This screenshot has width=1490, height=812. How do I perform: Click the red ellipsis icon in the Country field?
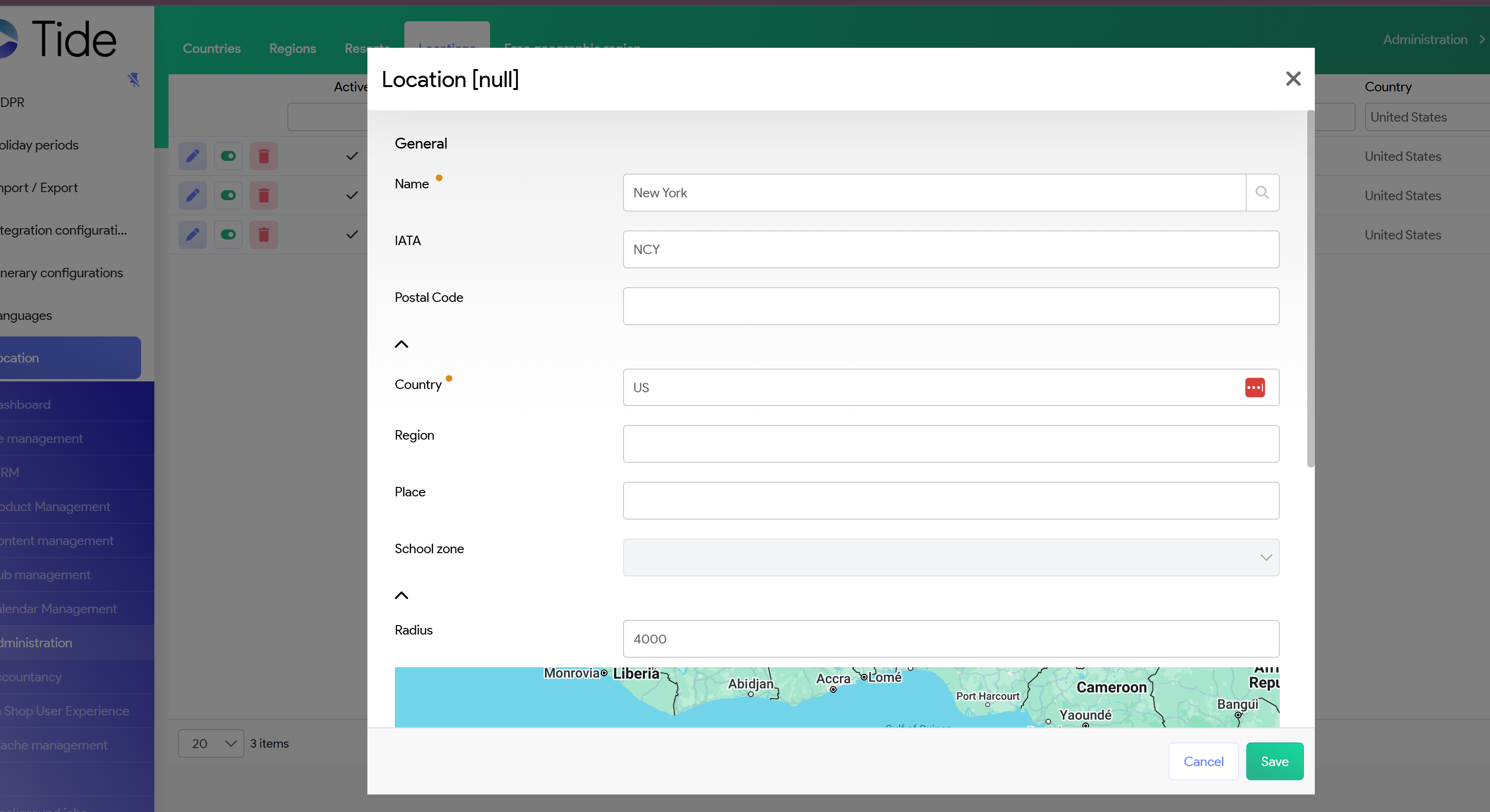[x=1255, y=387]
